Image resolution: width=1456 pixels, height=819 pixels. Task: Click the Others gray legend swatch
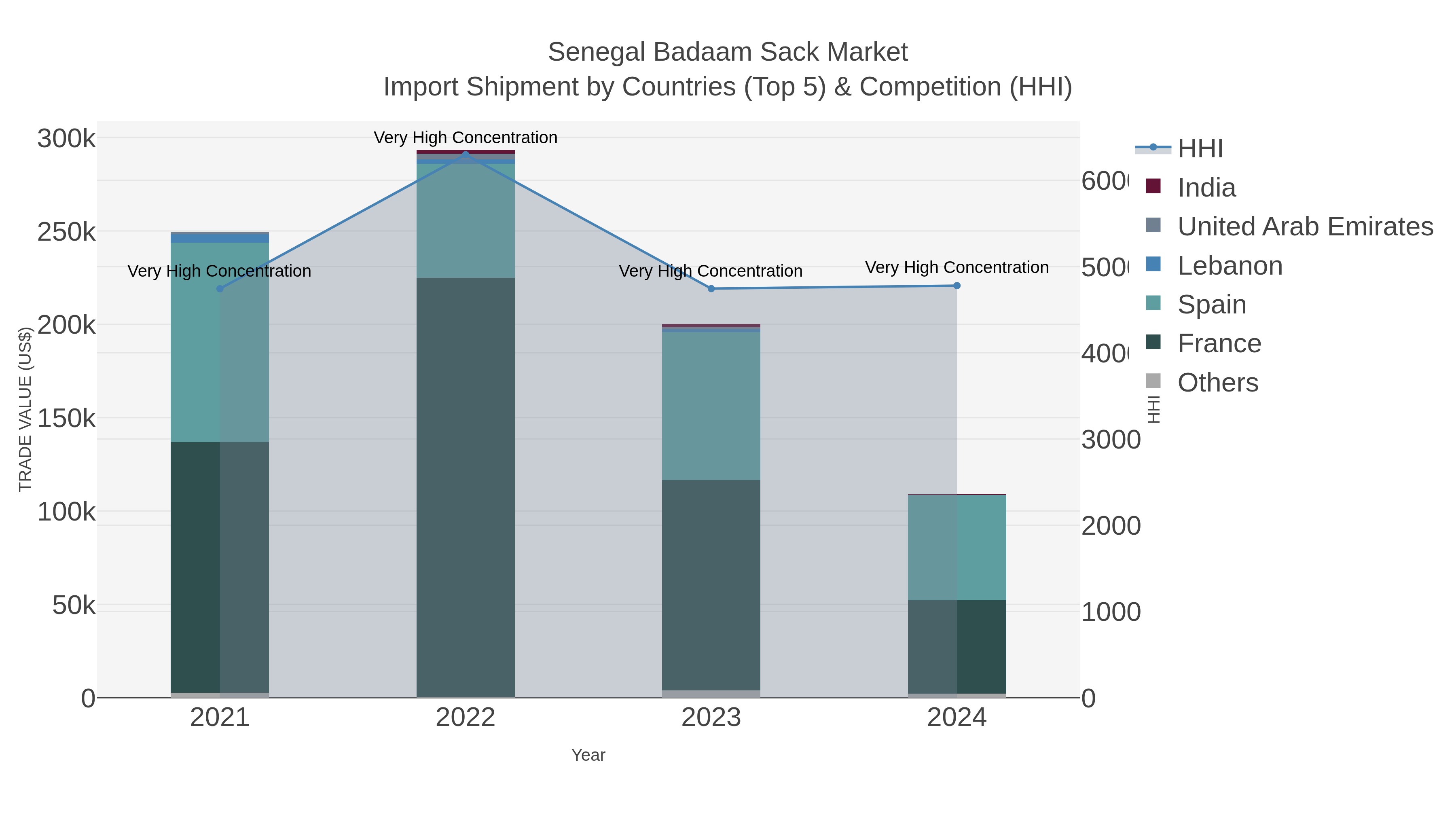coord(1153,381)
